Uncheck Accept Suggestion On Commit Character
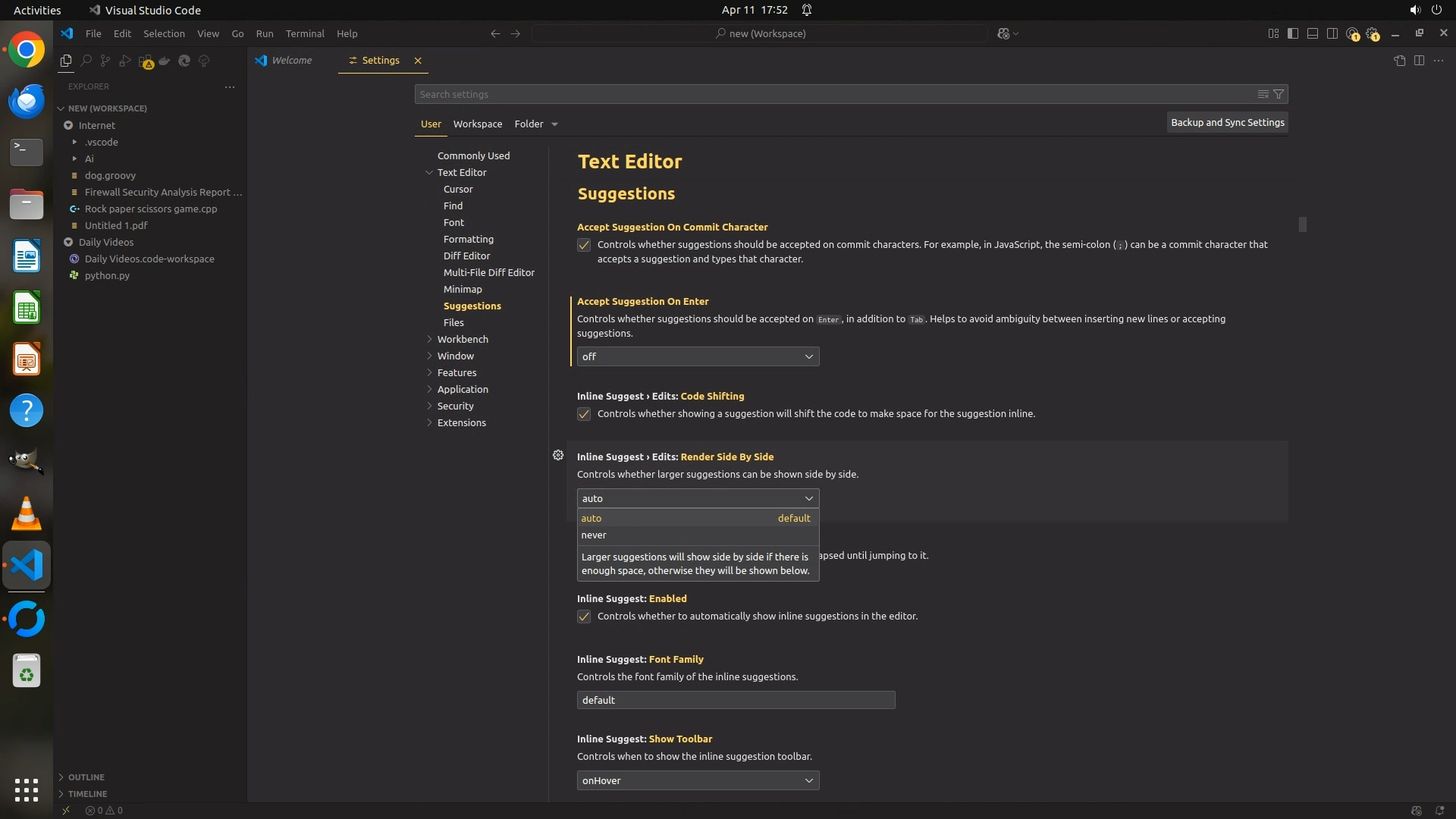 [x=584, y=245]
